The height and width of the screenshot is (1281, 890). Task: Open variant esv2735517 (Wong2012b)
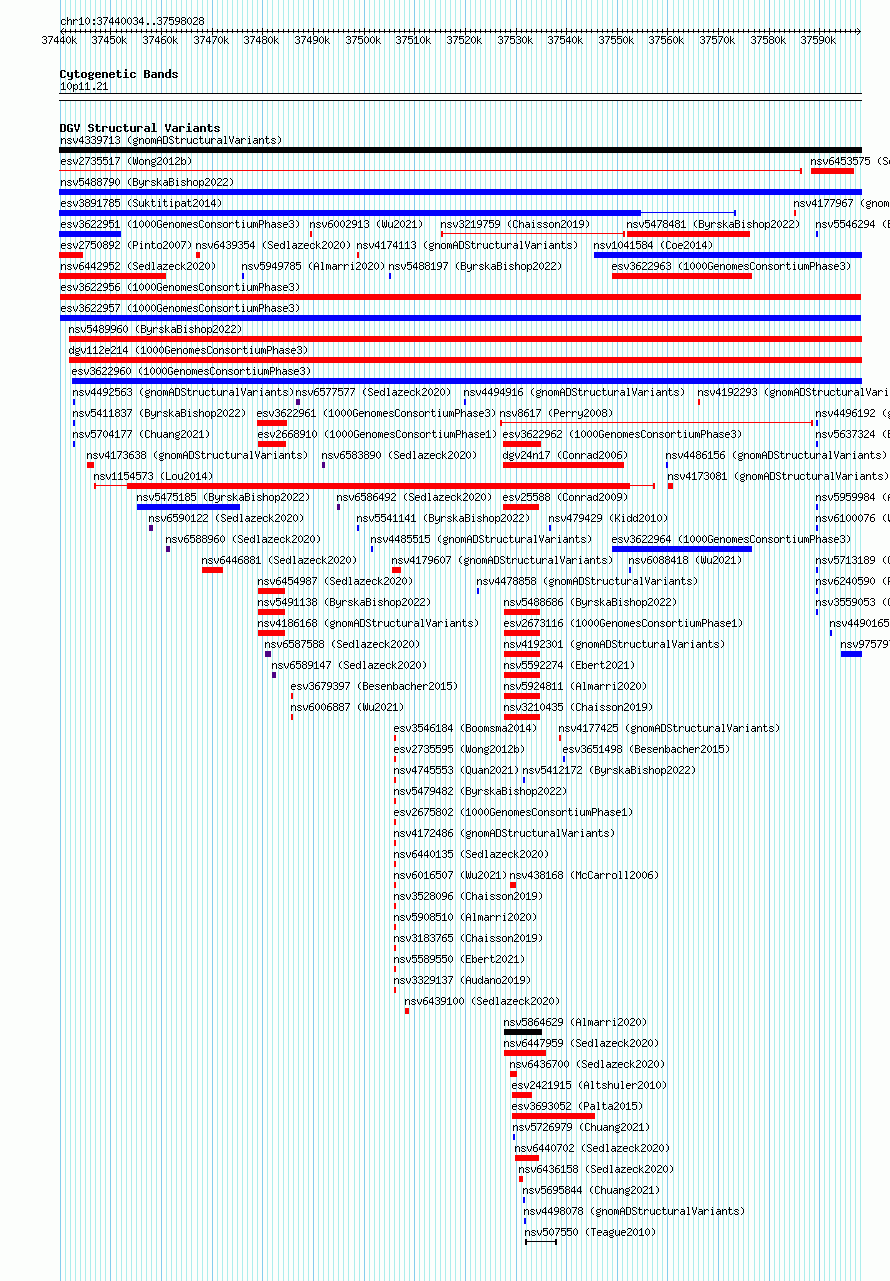(x=126, y=161)
